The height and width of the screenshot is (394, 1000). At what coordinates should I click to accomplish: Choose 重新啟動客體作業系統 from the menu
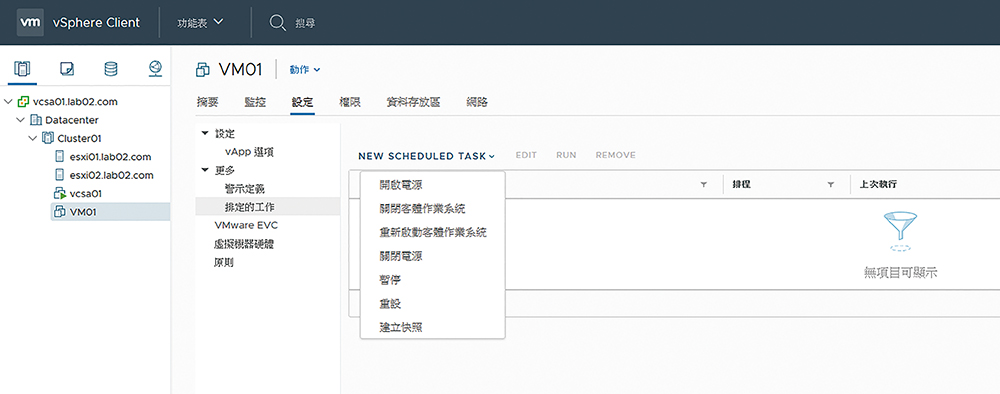point(432,232)
